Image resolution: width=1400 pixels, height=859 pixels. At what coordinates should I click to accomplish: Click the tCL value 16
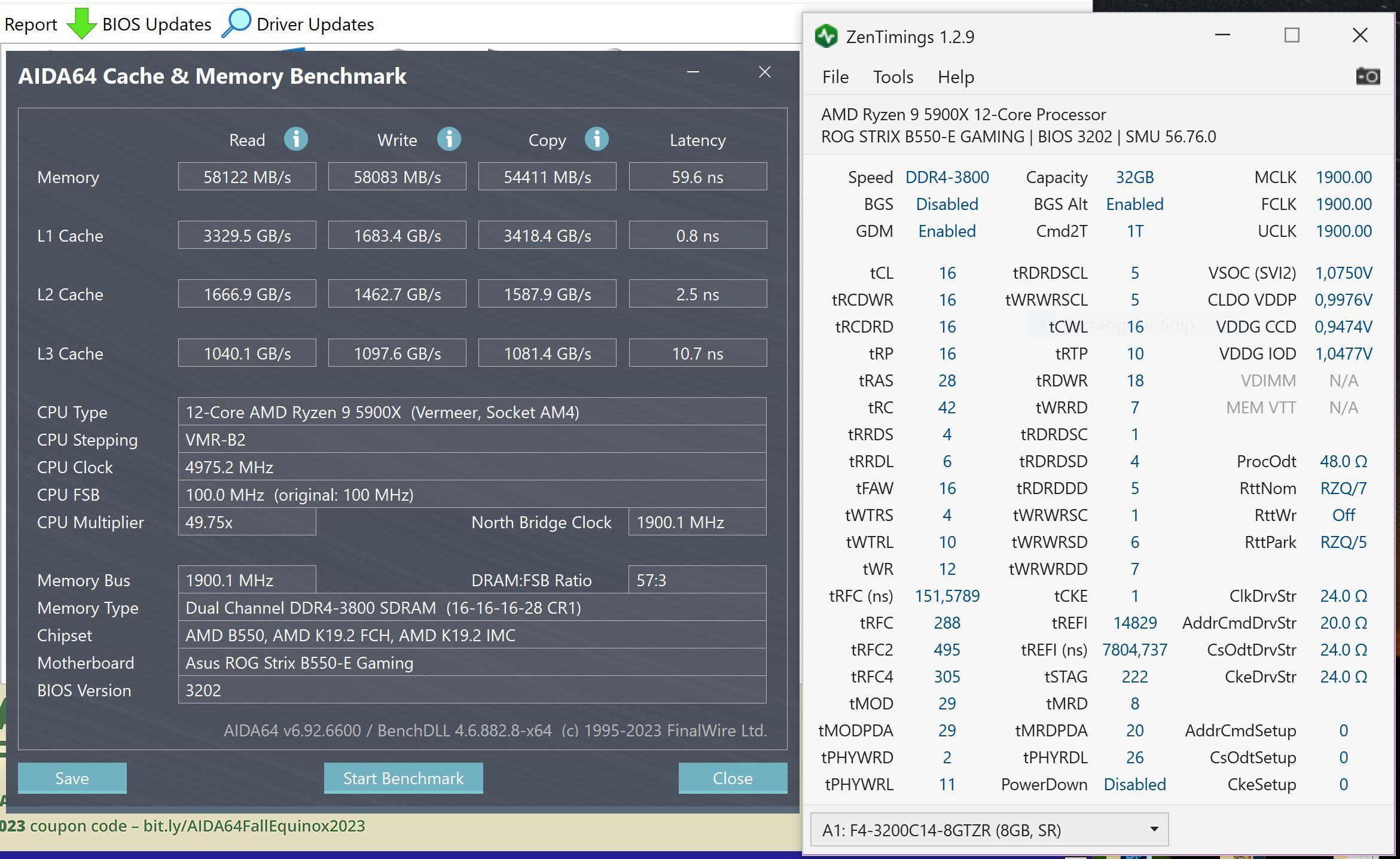[947, 273]
